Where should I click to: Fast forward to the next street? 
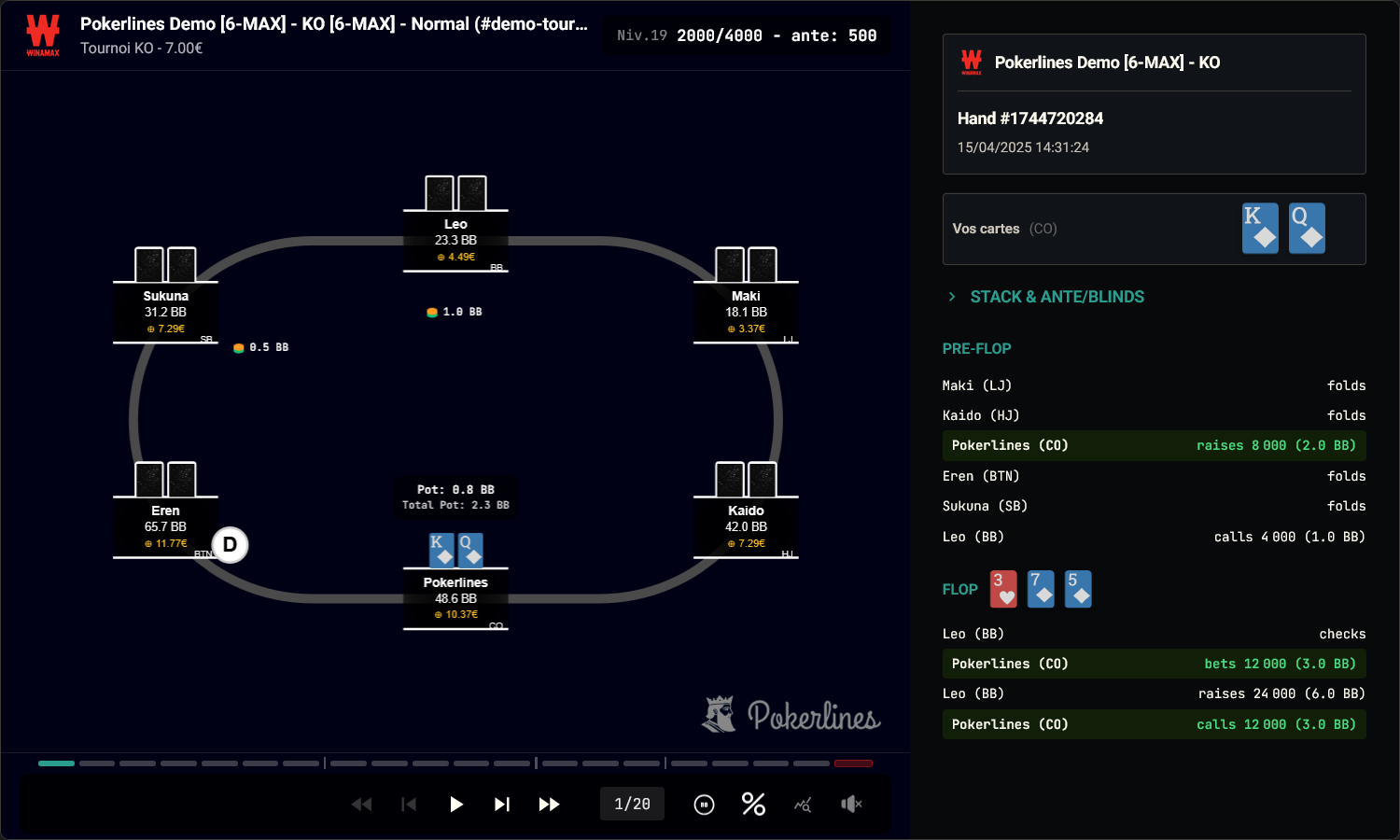[x=550, y=804]
